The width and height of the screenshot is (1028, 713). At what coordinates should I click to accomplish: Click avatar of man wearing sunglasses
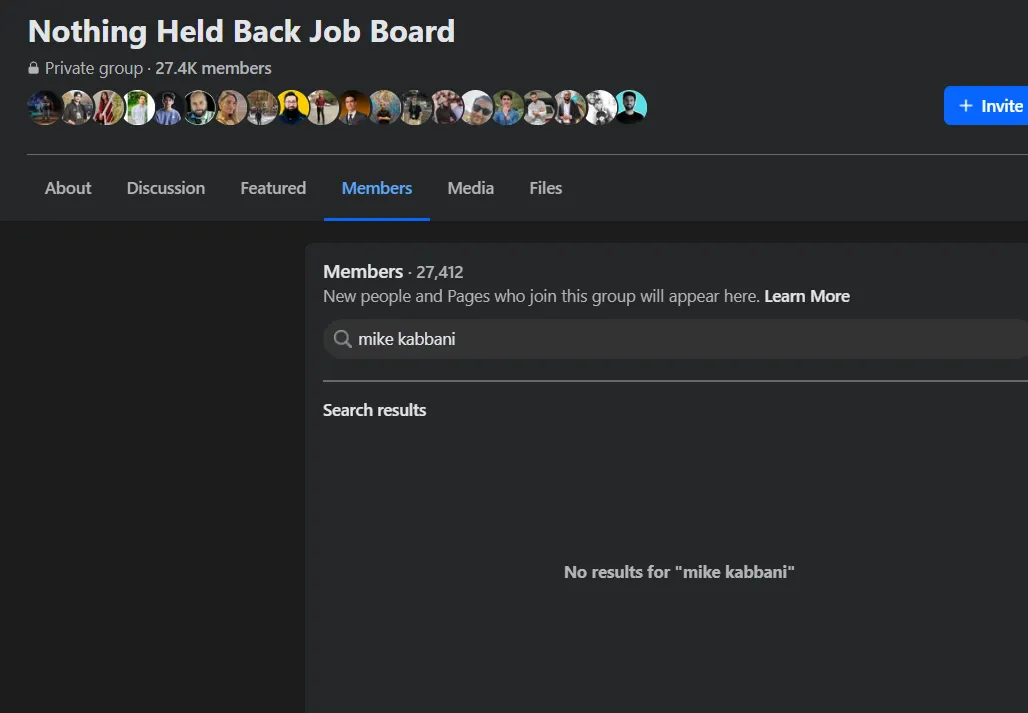476,107
